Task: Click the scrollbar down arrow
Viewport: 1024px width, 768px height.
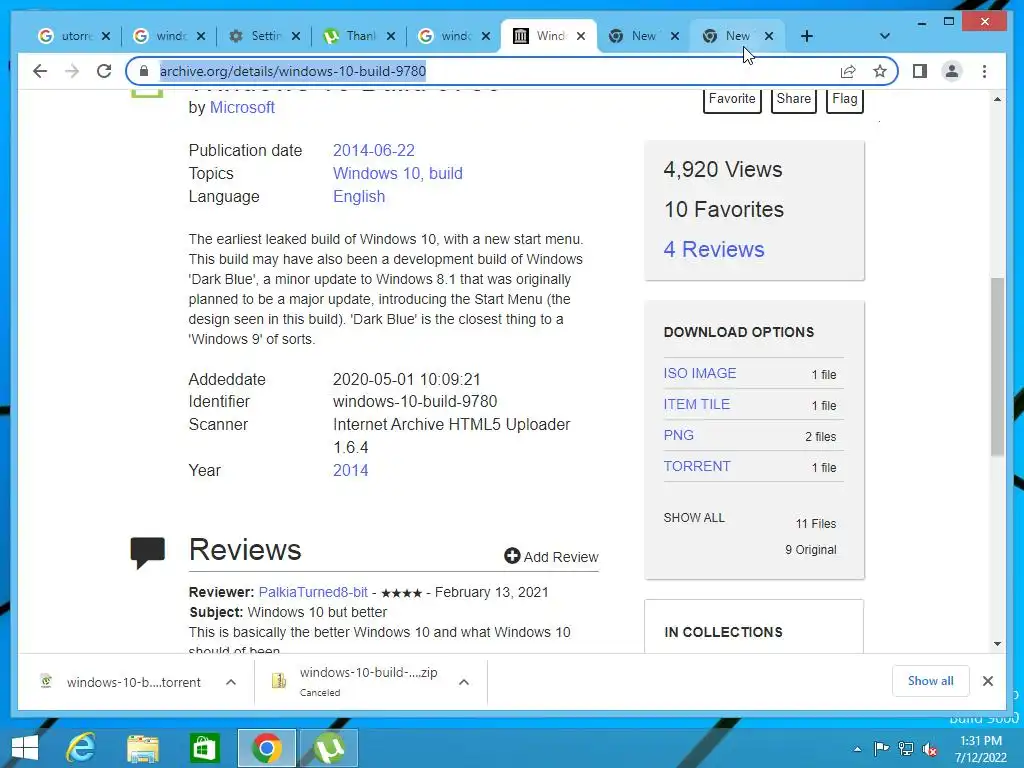Action: click(997, 644)
